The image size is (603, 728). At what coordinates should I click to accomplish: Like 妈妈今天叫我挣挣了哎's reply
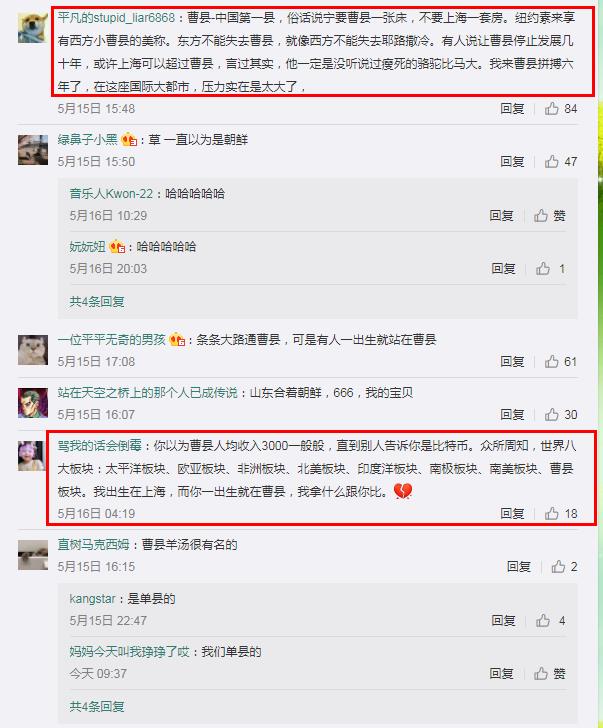pyautogui.click(x=550, y=673)
